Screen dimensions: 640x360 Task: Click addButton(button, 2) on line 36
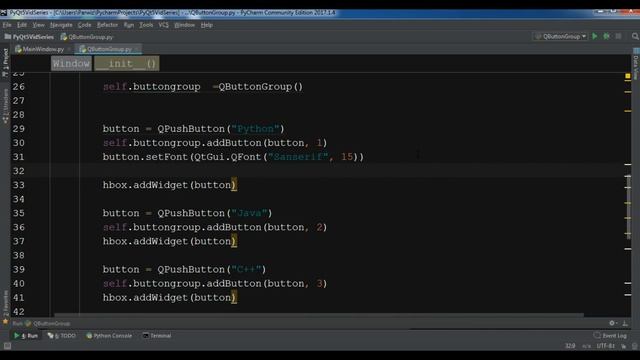(x=267, y=227)
